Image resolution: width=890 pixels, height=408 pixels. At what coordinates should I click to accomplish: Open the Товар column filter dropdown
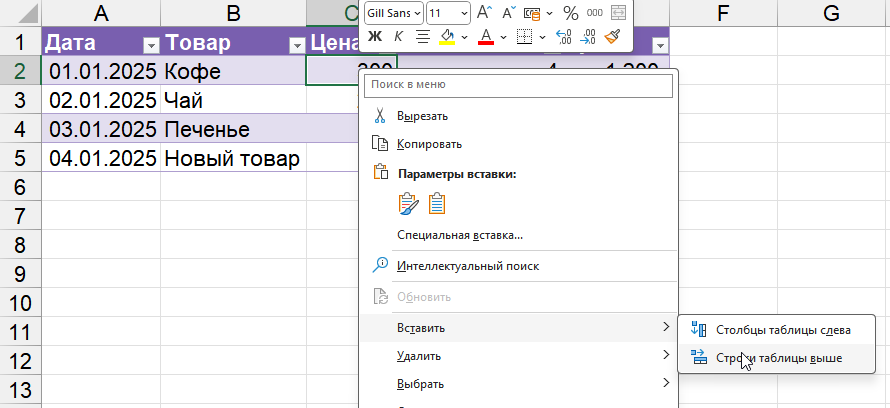[x=296, y=44]
